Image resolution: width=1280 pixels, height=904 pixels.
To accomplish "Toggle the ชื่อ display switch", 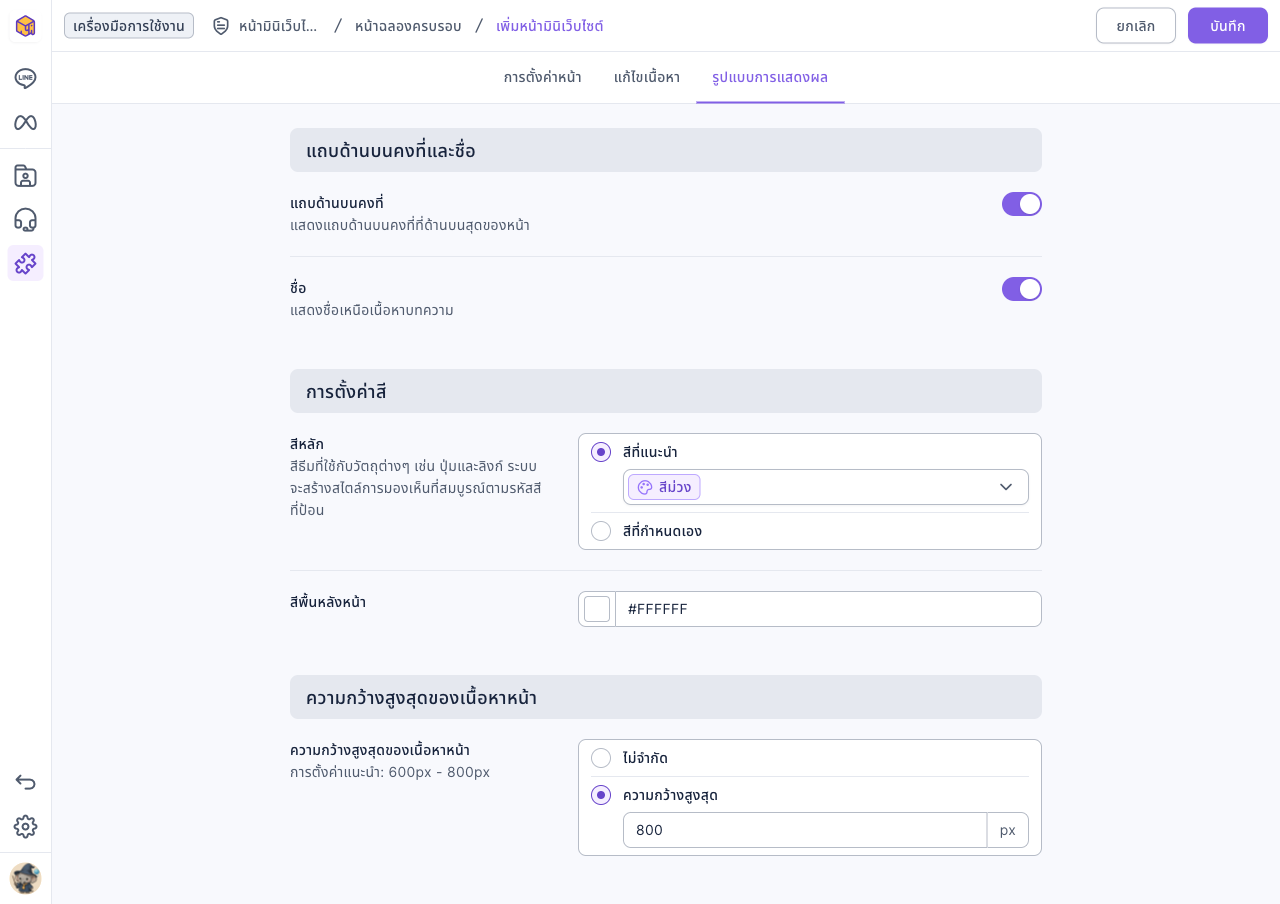I will [x=1022, y=289].
